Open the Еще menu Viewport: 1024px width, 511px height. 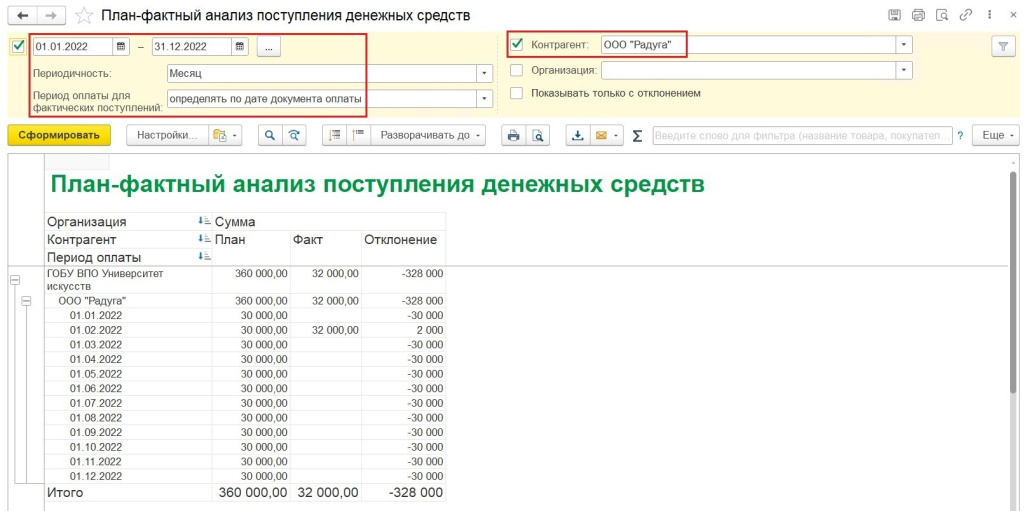[x=996, y=135]
